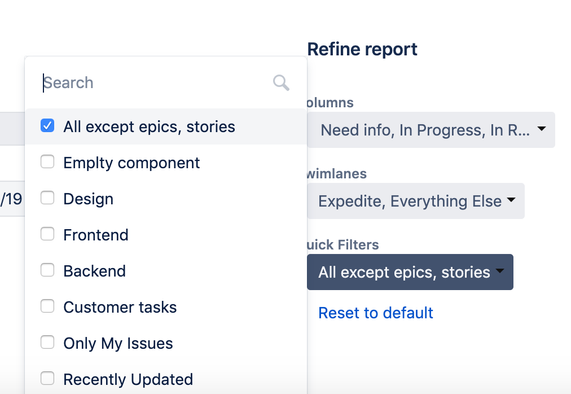Enable Only My Issues checkbox
571x394 pixels.
coord(47,342)
